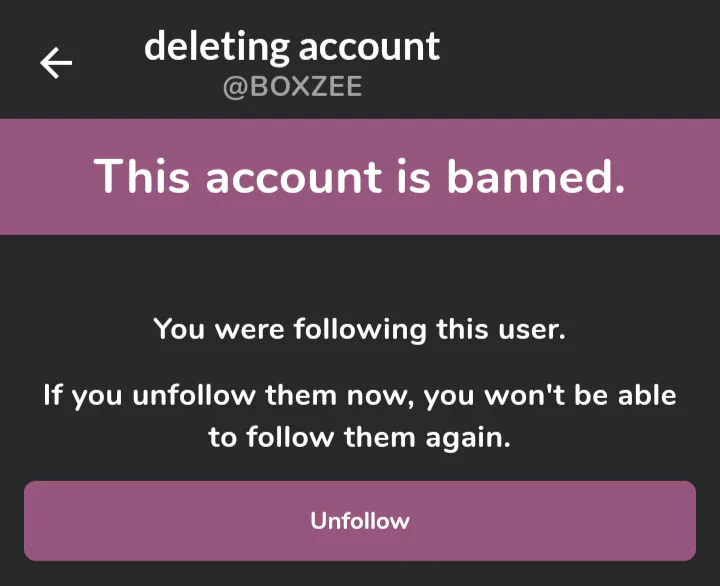Viewport: 720px width, 586px height.
Task: Tap 'If you unfollow them now' sentence
Action: coord(228,395)
